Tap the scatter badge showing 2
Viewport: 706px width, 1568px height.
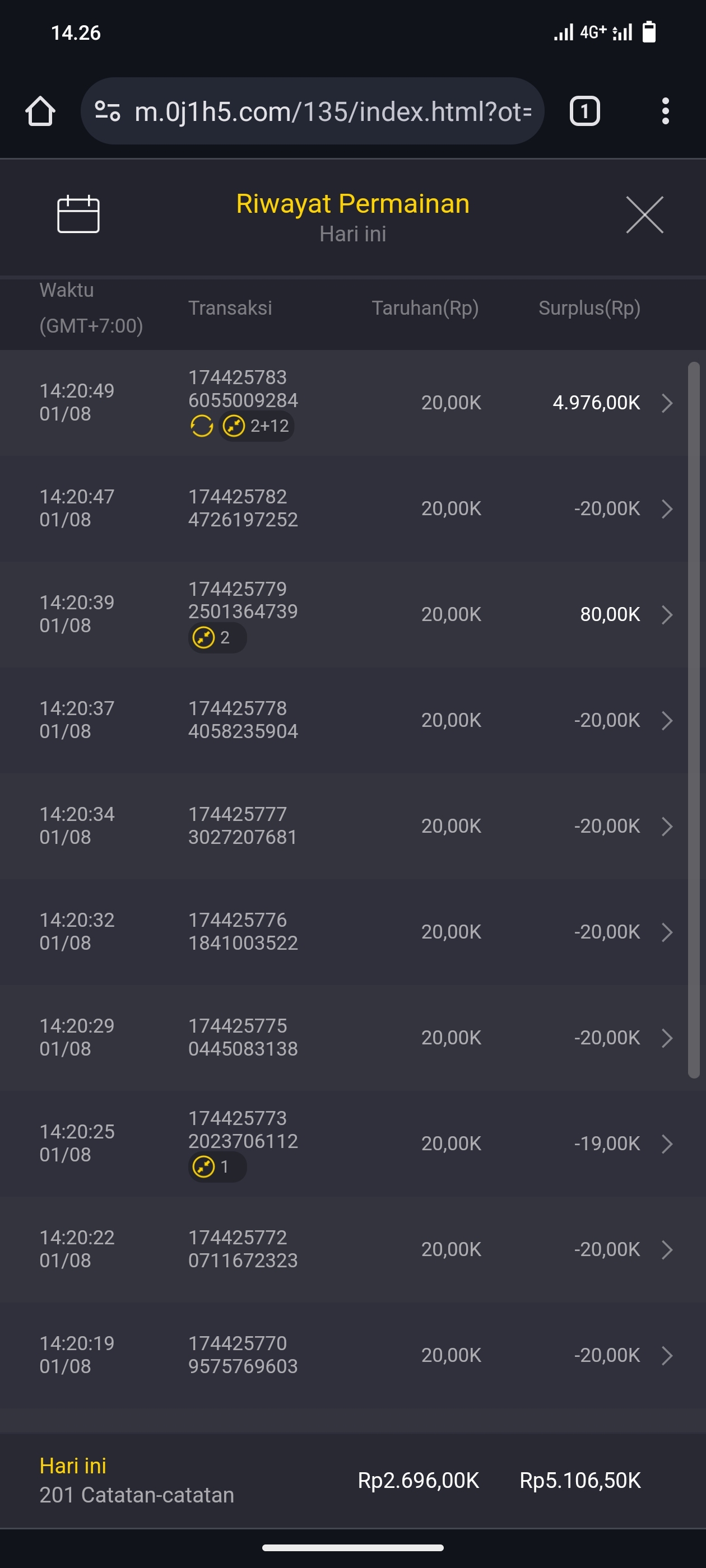click(217, 638)
